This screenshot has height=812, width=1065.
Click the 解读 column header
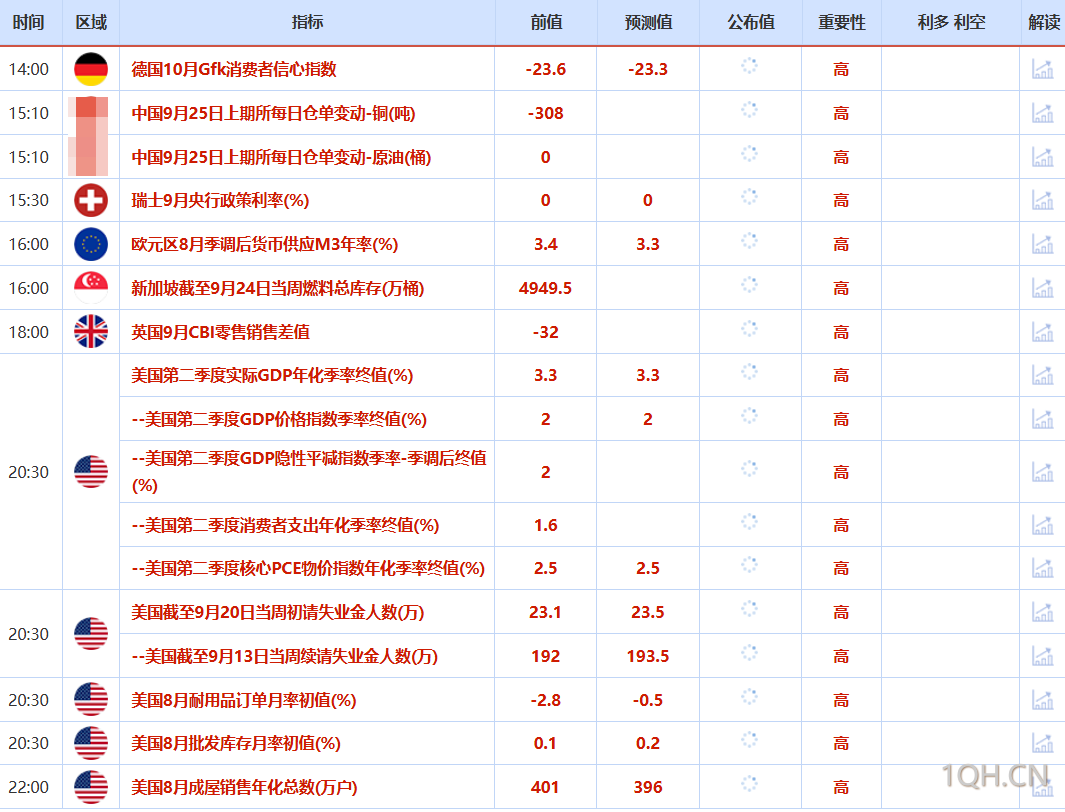[1043, 22]
